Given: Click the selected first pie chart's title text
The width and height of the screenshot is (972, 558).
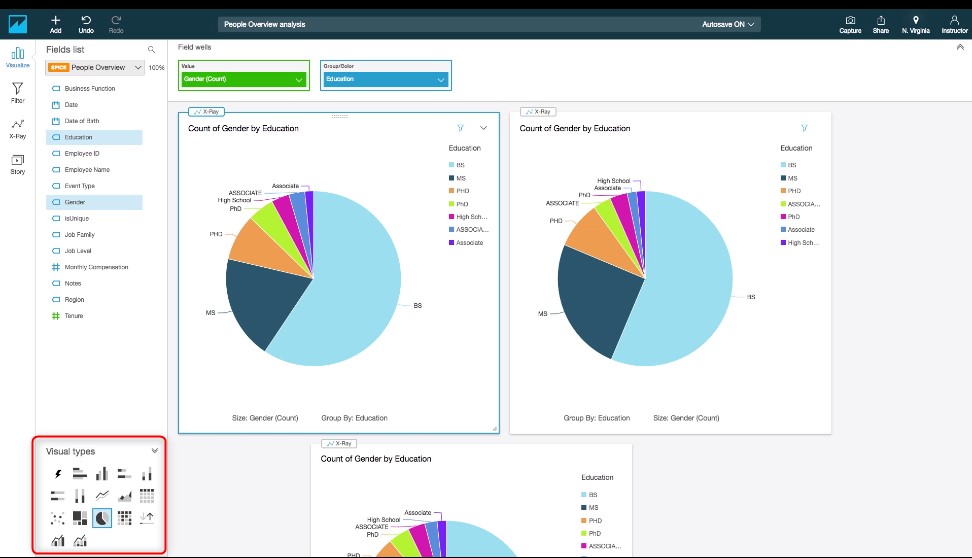Looking at the screenshot, I should pyautogui.click(x=243, y=128).
